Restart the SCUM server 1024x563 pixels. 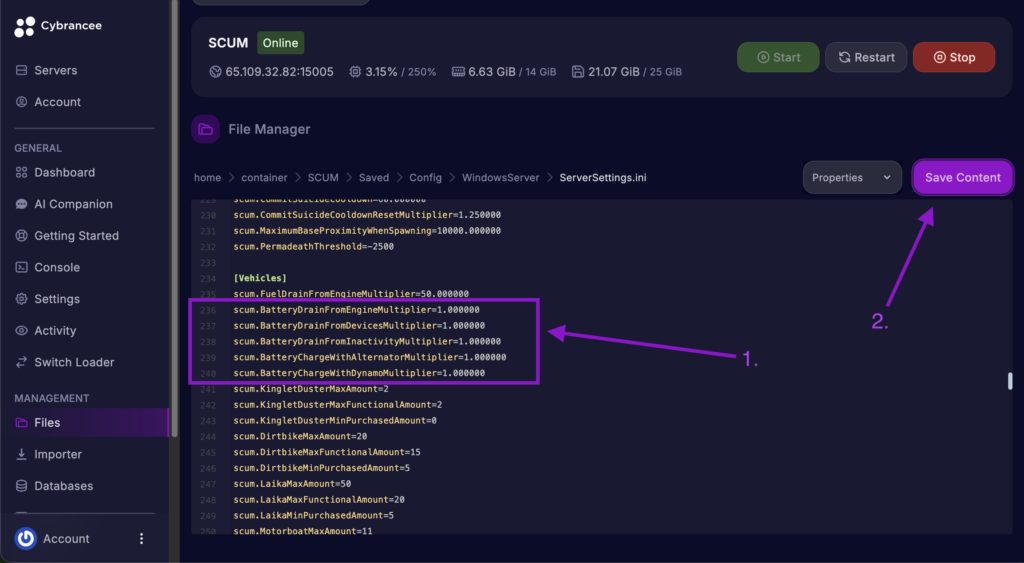point(866,57)
